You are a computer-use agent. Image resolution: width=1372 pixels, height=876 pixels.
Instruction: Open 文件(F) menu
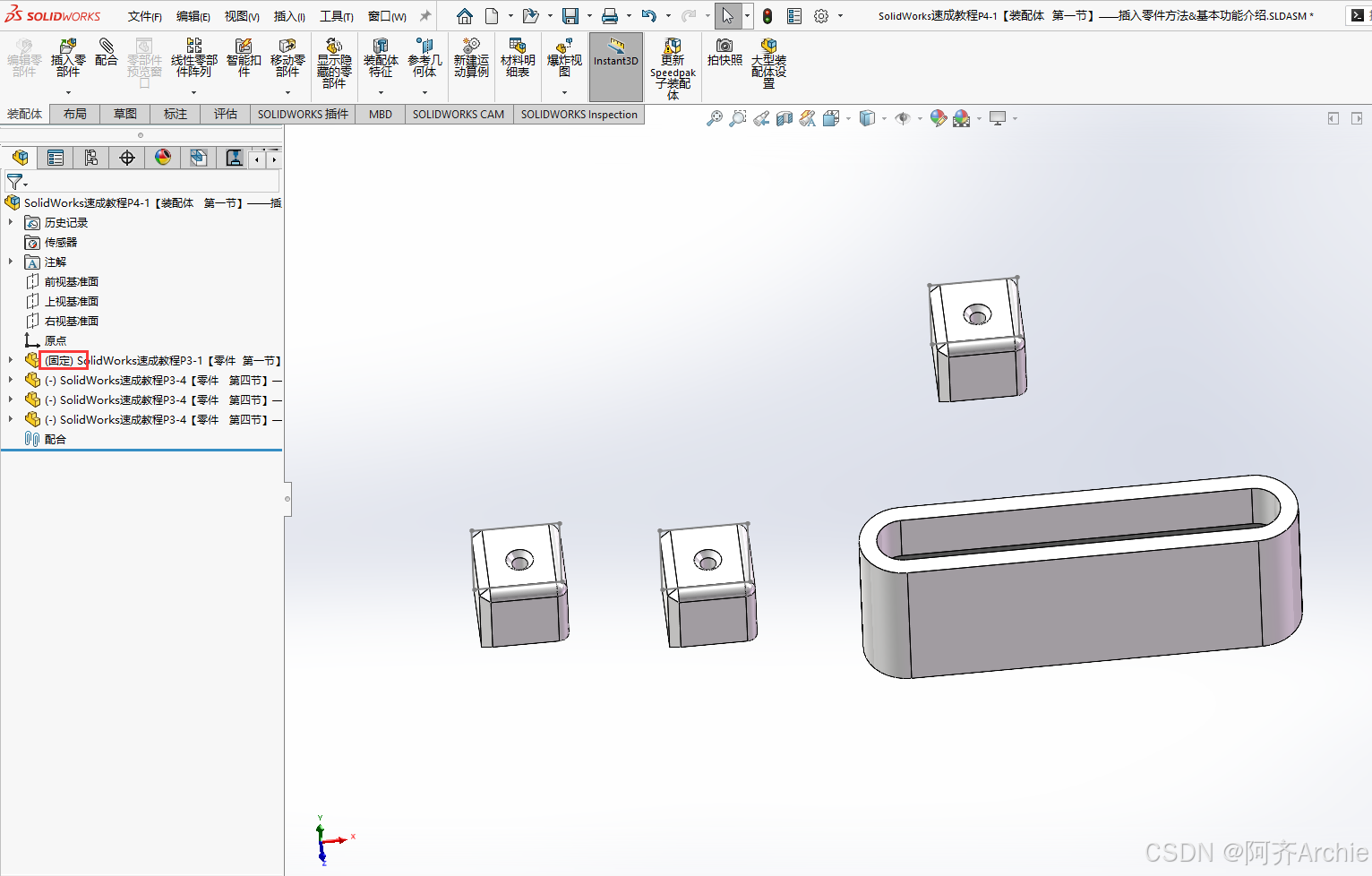point(144,16)
